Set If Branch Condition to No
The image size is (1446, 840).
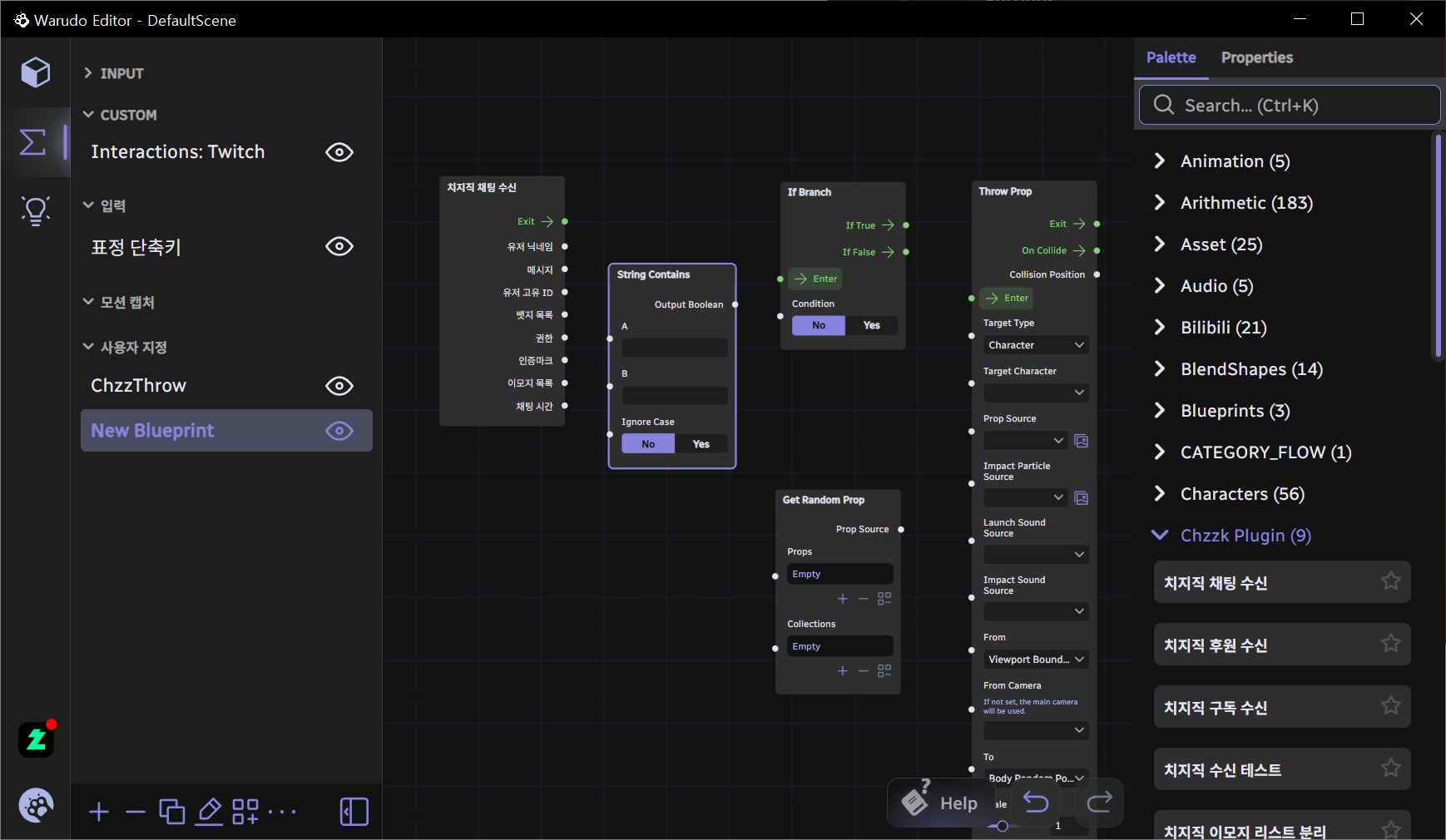point(819,325)
